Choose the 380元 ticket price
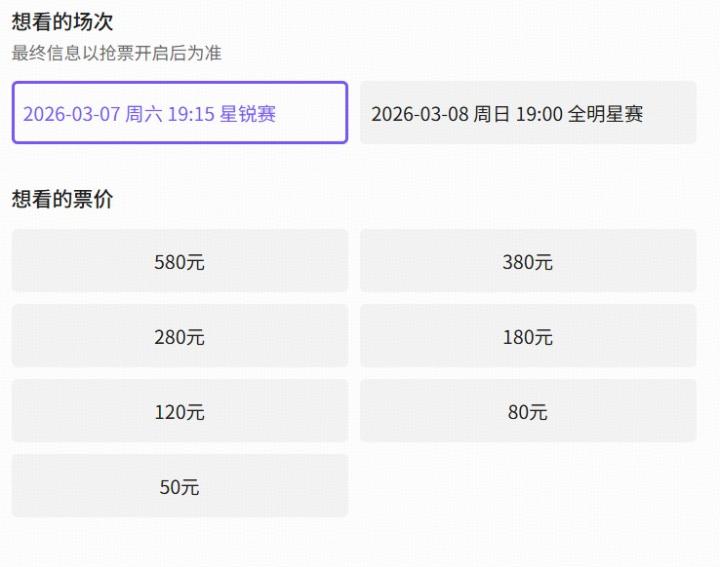Image resolution: width=720 pixels, height=567 pixels. 528,261
